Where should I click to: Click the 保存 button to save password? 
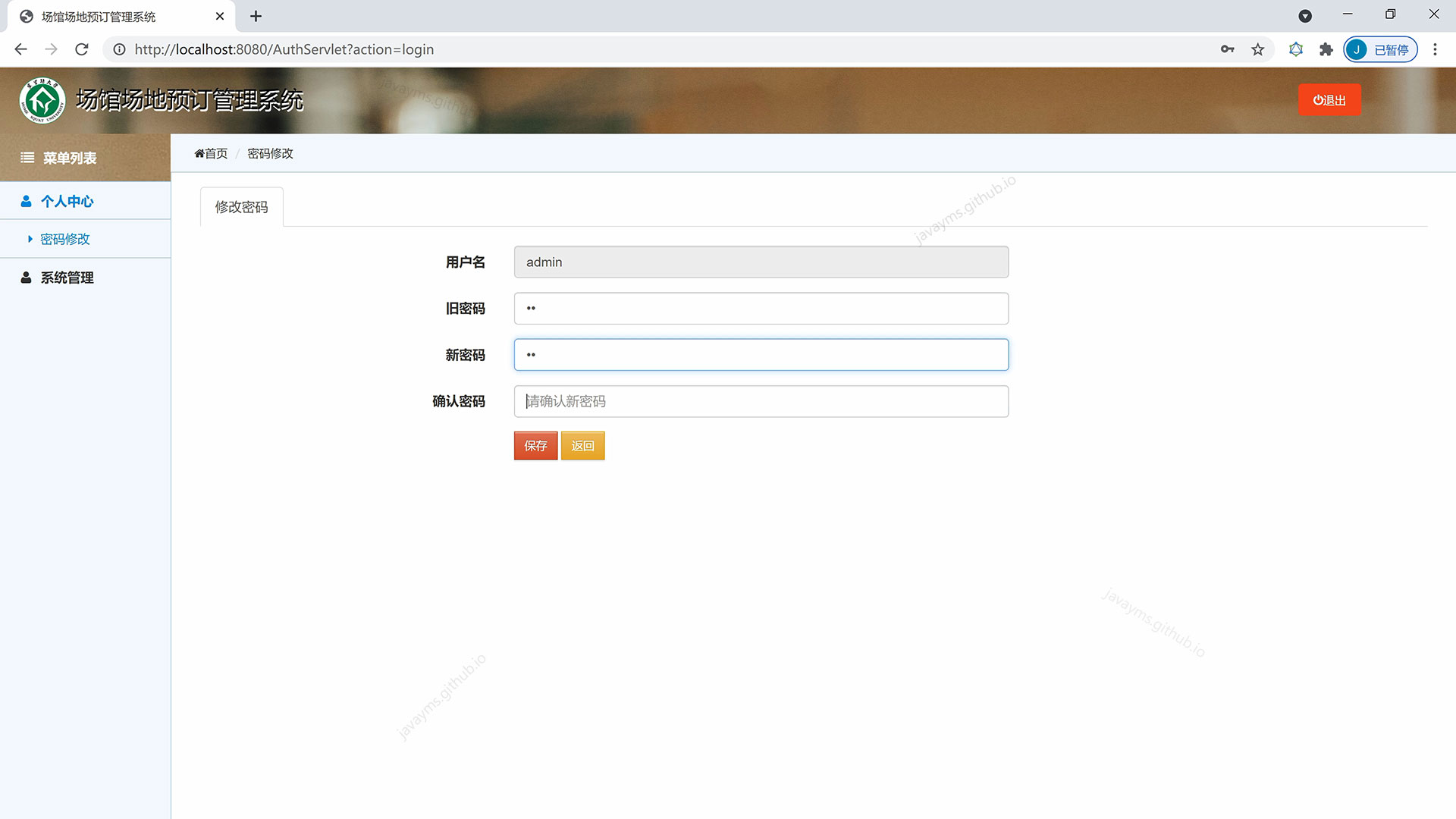[x=535, y=445]
